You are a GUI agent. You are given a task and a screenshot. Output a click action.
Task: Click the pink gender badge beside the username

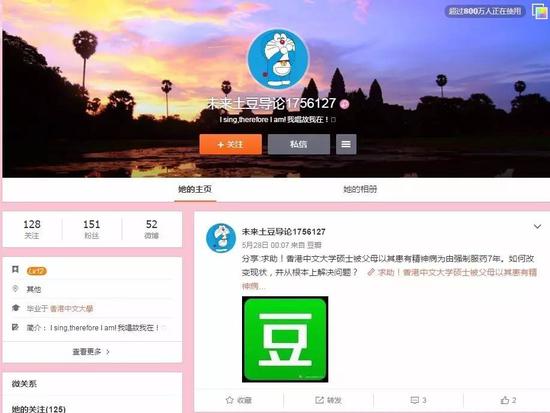pyautogui.click(x=345, y=104)
